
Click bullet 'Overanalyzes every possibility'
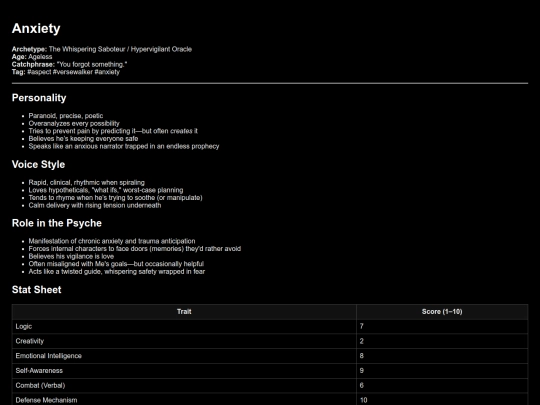(x=74, y=123)
